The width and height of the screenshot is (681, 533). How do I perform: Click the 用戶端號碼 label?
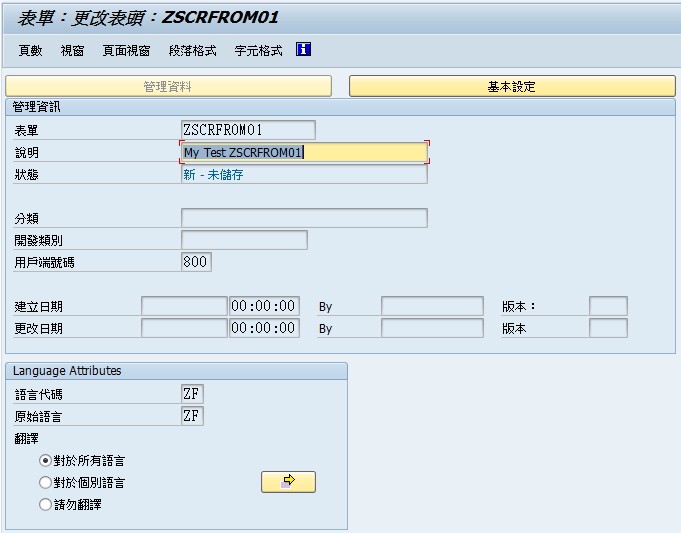(x=44, y=262)
